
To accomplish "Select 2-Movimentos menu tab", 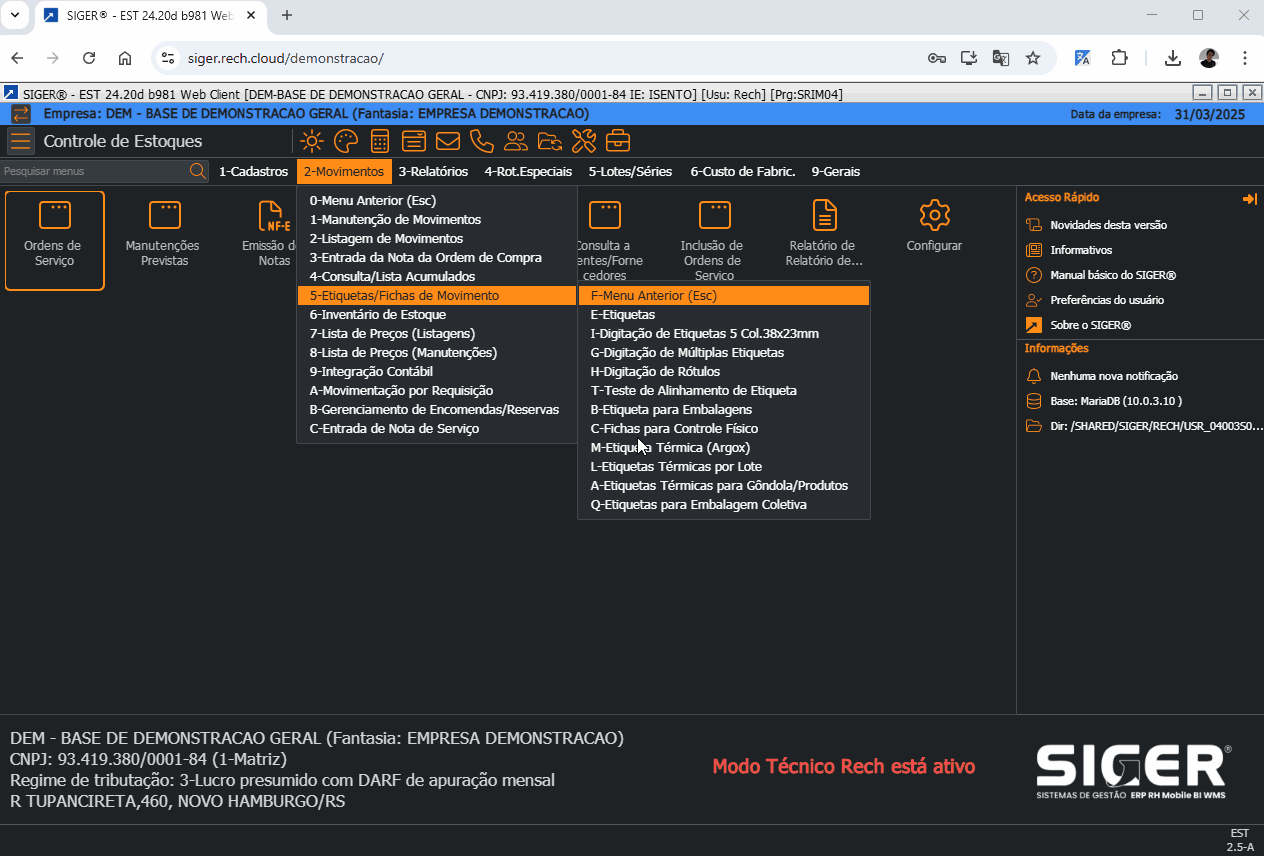I will coord(344,171).
